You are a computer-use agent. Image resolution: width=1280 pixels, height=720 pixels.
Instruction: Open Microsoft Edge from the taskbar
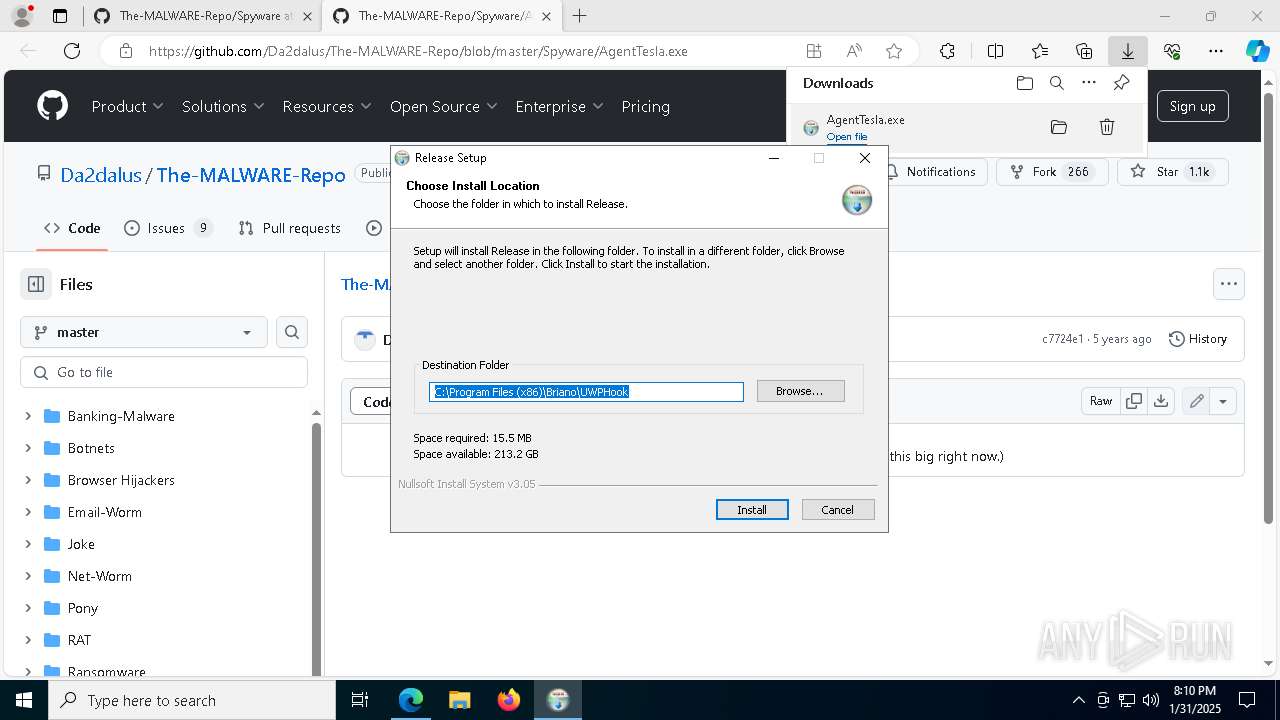tap(411, 700)
